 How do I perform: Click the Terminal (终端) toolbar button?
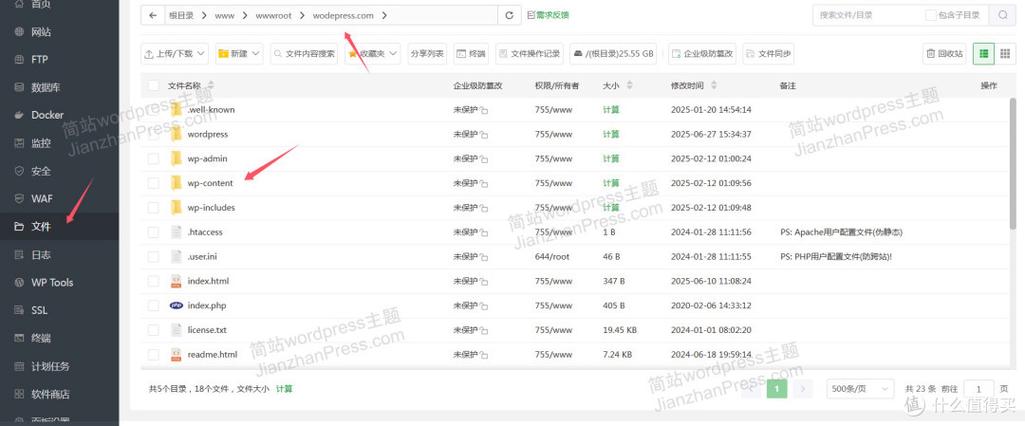click(x=470, y=53)
